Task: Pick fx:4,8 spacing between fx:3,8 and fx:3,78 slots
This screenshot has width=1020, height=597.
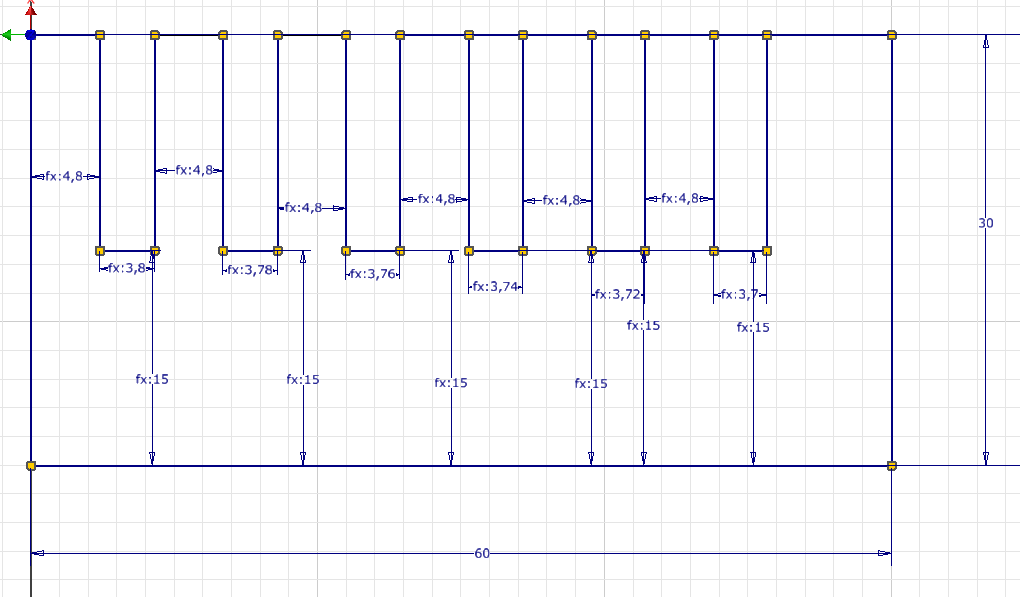Action: [x=195, y=170]
